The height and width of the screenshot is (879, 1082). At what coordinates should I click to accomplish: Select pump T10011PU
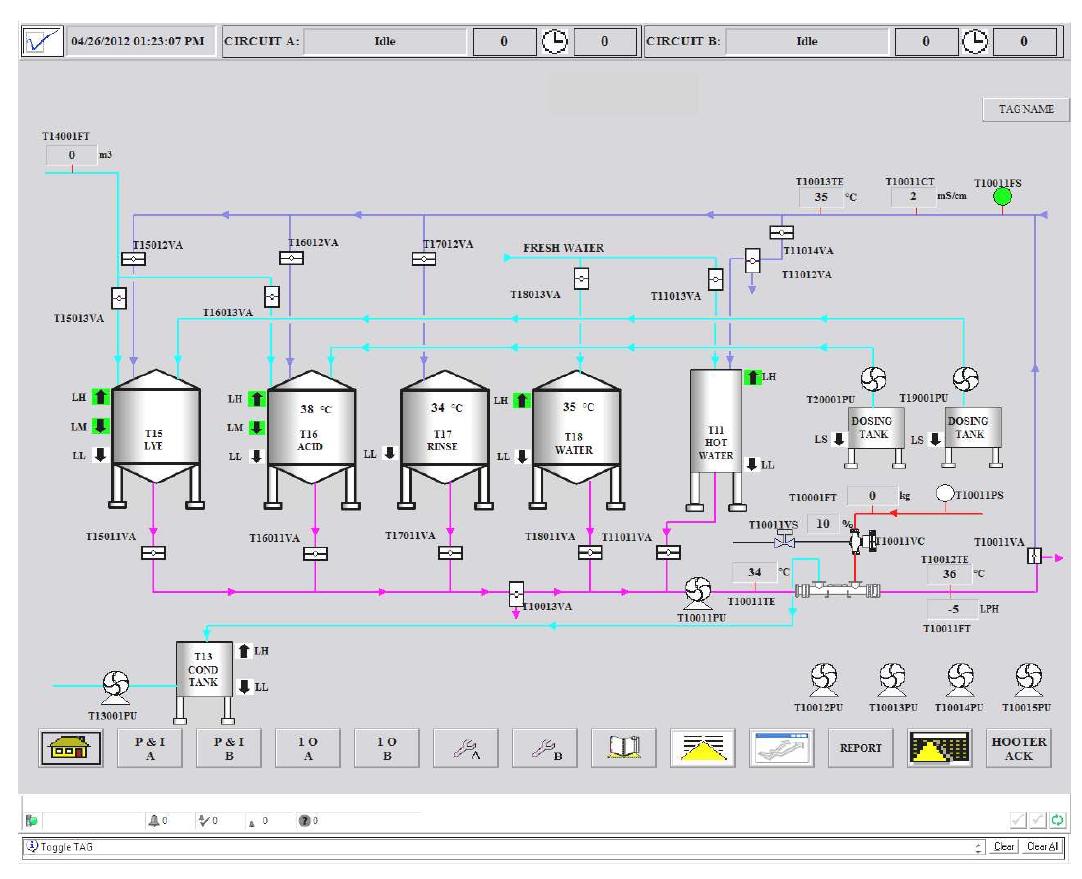click(x=698, y=593)
